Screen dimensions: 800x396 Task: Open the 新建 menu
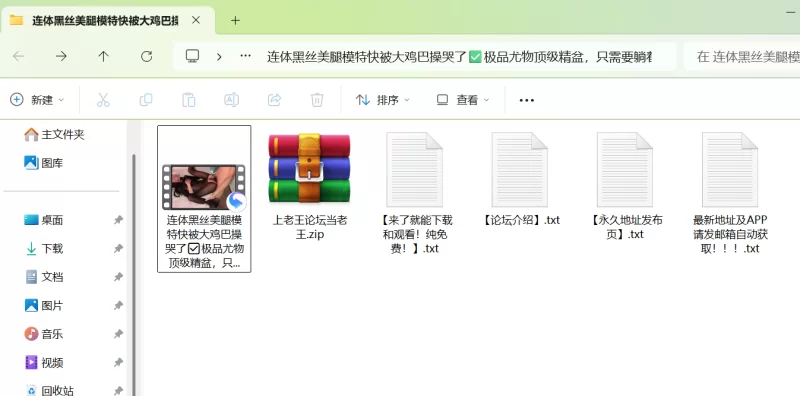(x=37, y=100)
